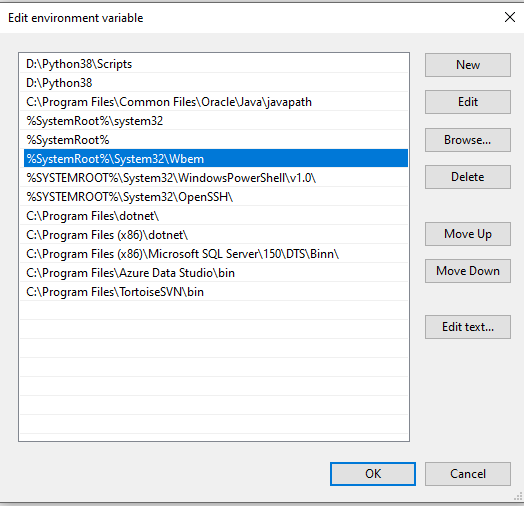Click the New button
The image size is (524, 506).
point(468,65)
